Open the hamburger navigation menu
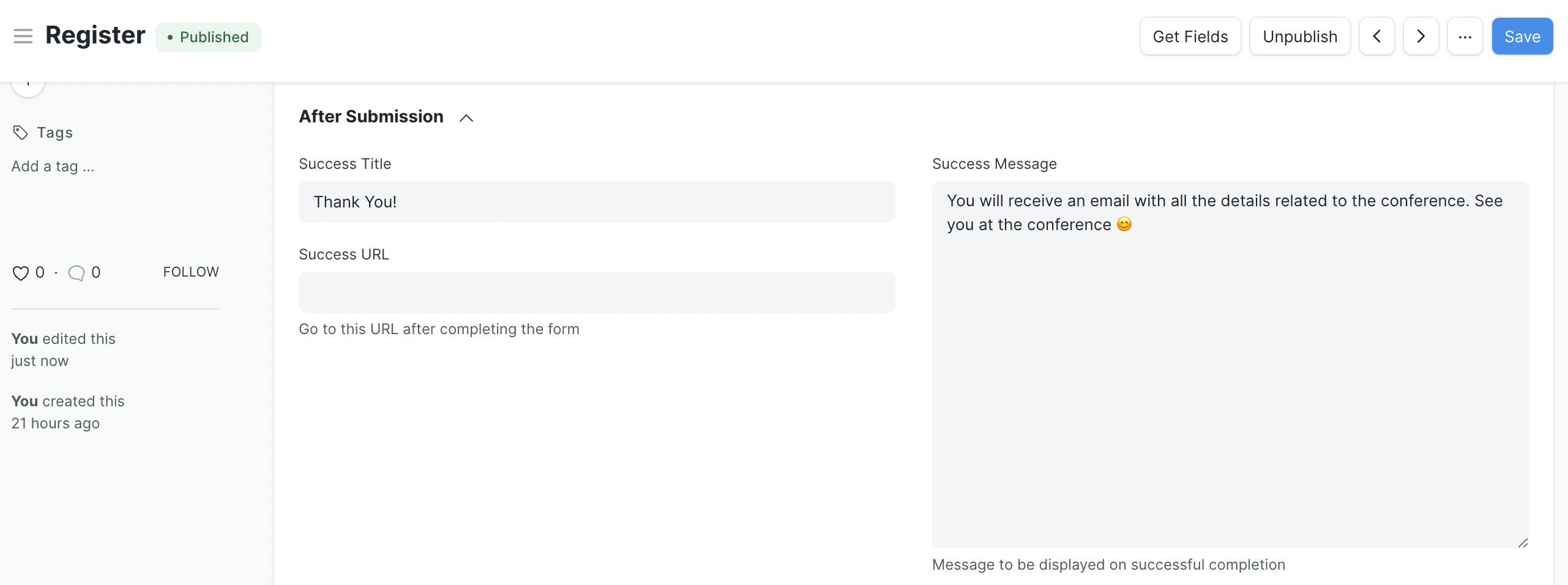The height and width of the screenshot is (585, 1568). coord(23,35)
